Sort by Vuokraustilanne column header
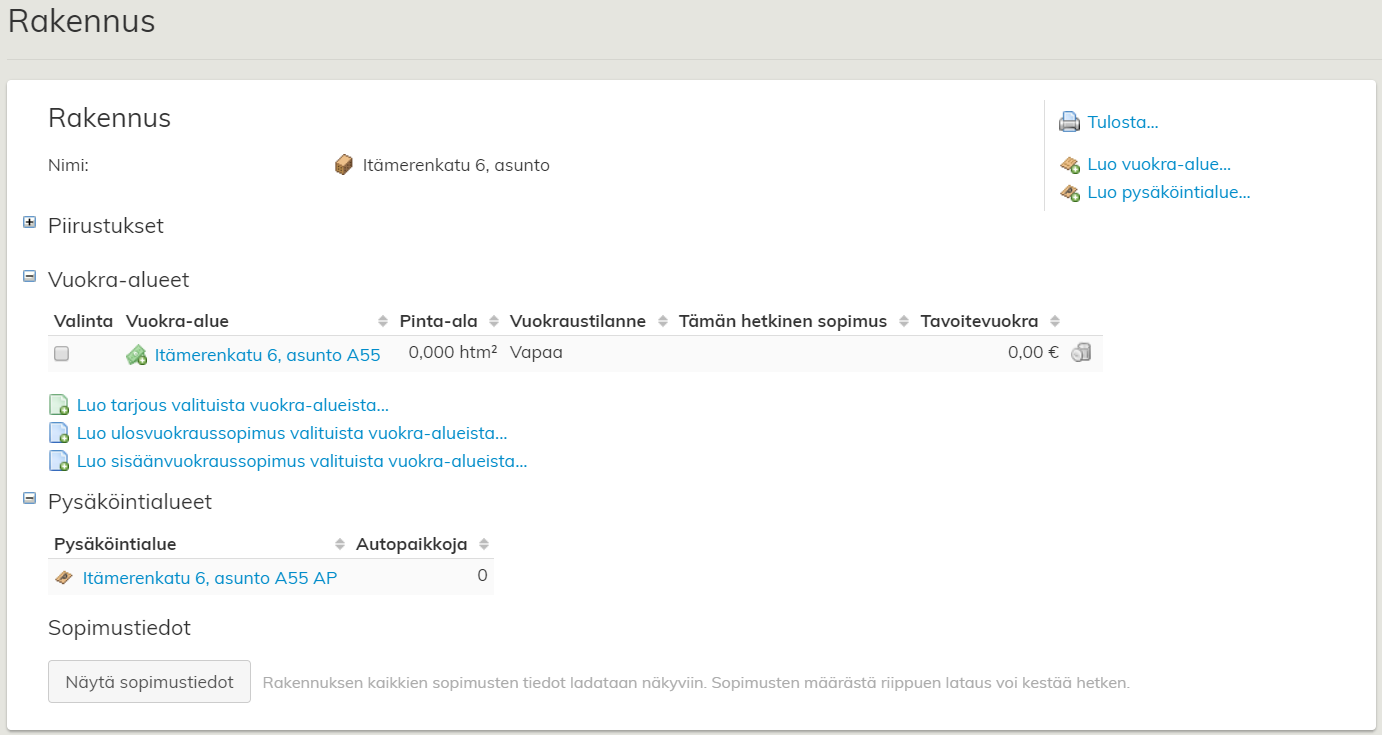The height and width of the screenshot is (735, 1382). pyautogui.click(x=577, y=322)
